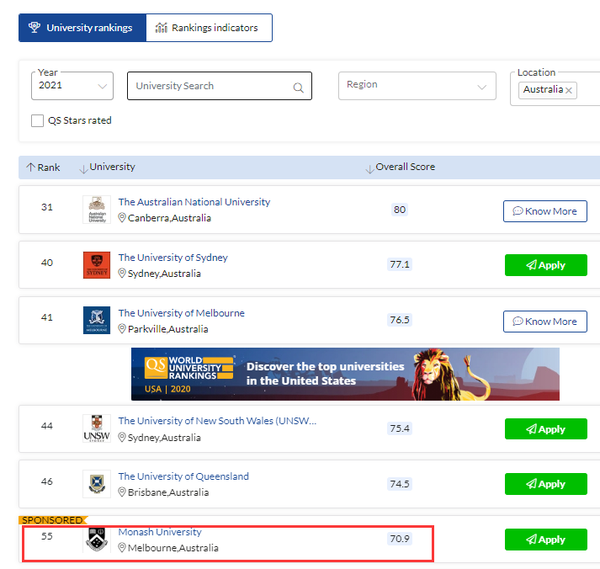
Task: Click the University of Melbourne logo
Action: click(96, 320)
